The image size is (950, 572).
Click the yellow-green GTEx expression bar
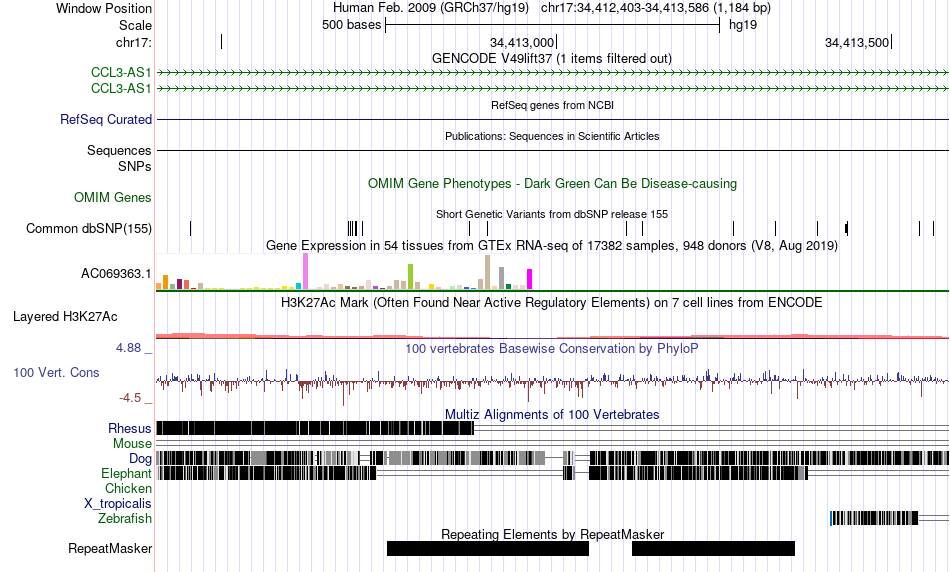tap(410, 277)
